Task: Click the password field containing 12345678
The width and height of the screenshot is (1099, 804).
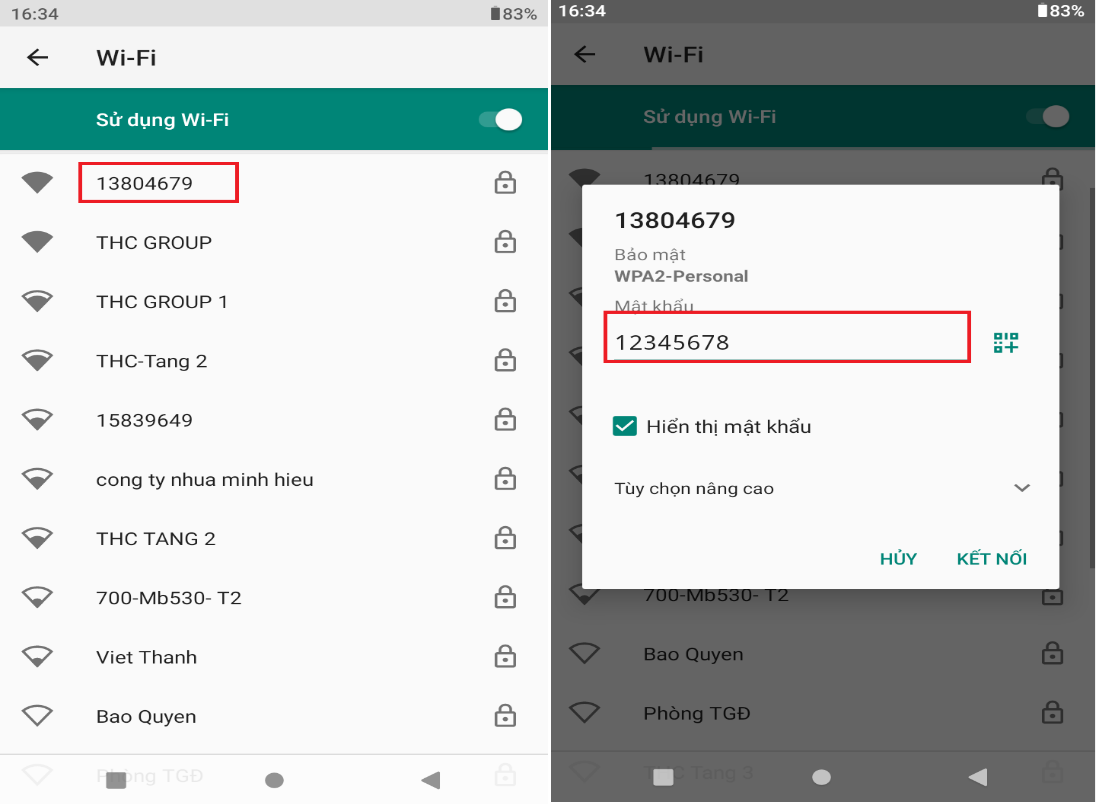Action: (x=786, y=342)
